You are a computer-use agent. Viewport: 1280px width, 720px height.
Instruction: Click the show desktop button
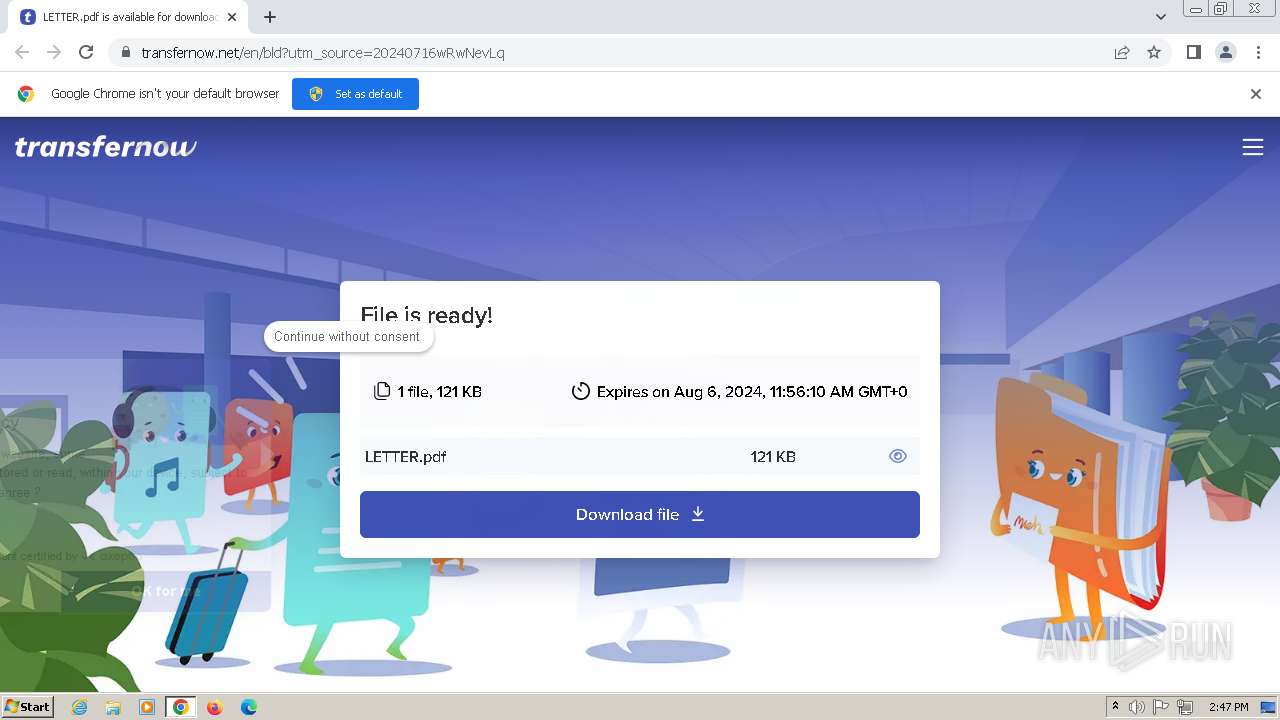[x=1268, y=707]
